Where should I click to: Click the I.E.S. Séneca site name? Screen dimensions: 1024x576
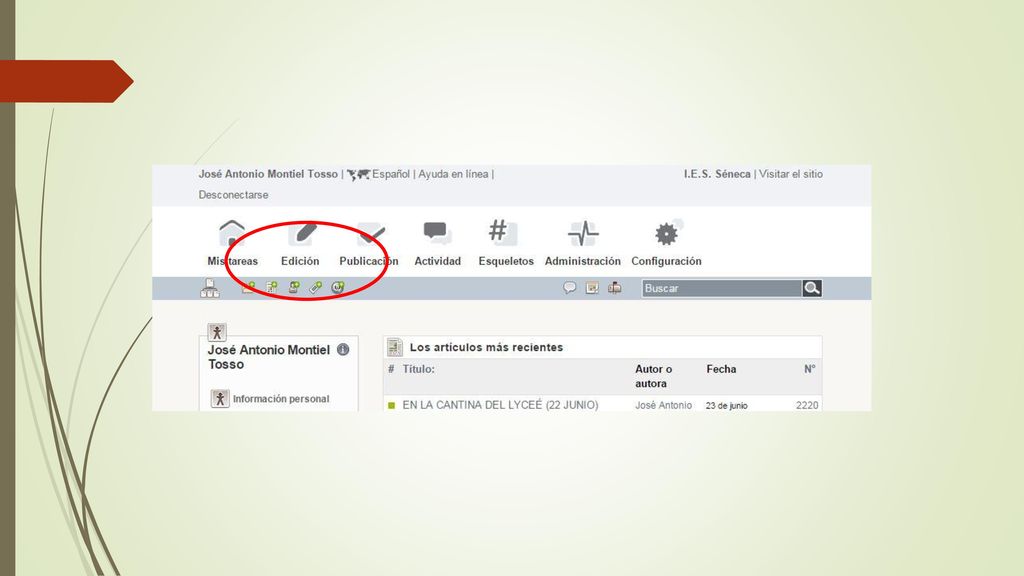point(717,174)
